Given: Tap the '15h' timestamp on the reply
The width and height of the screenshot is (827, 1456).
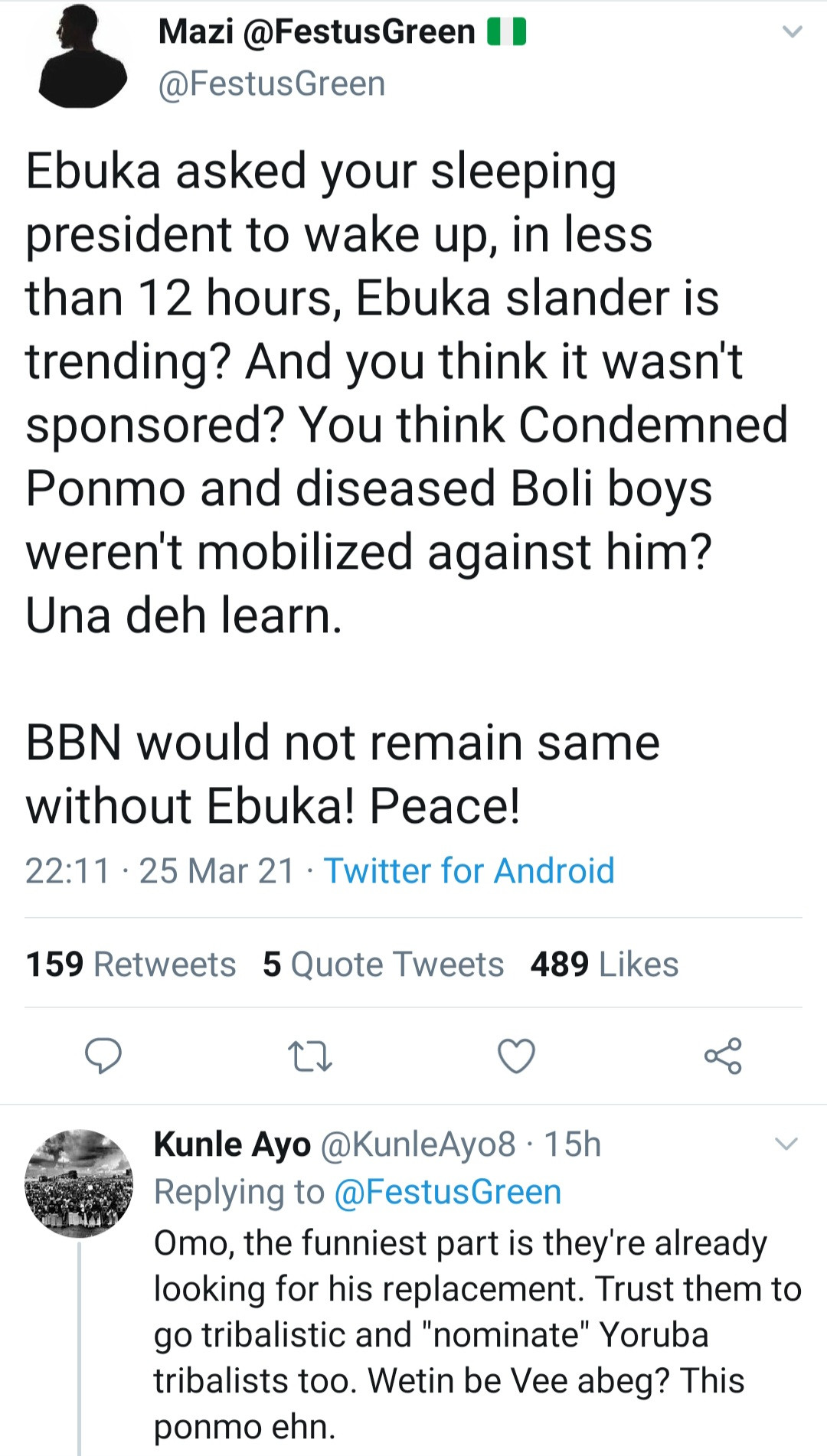Looking at the screenshot, I should [x=572, y=1144].
